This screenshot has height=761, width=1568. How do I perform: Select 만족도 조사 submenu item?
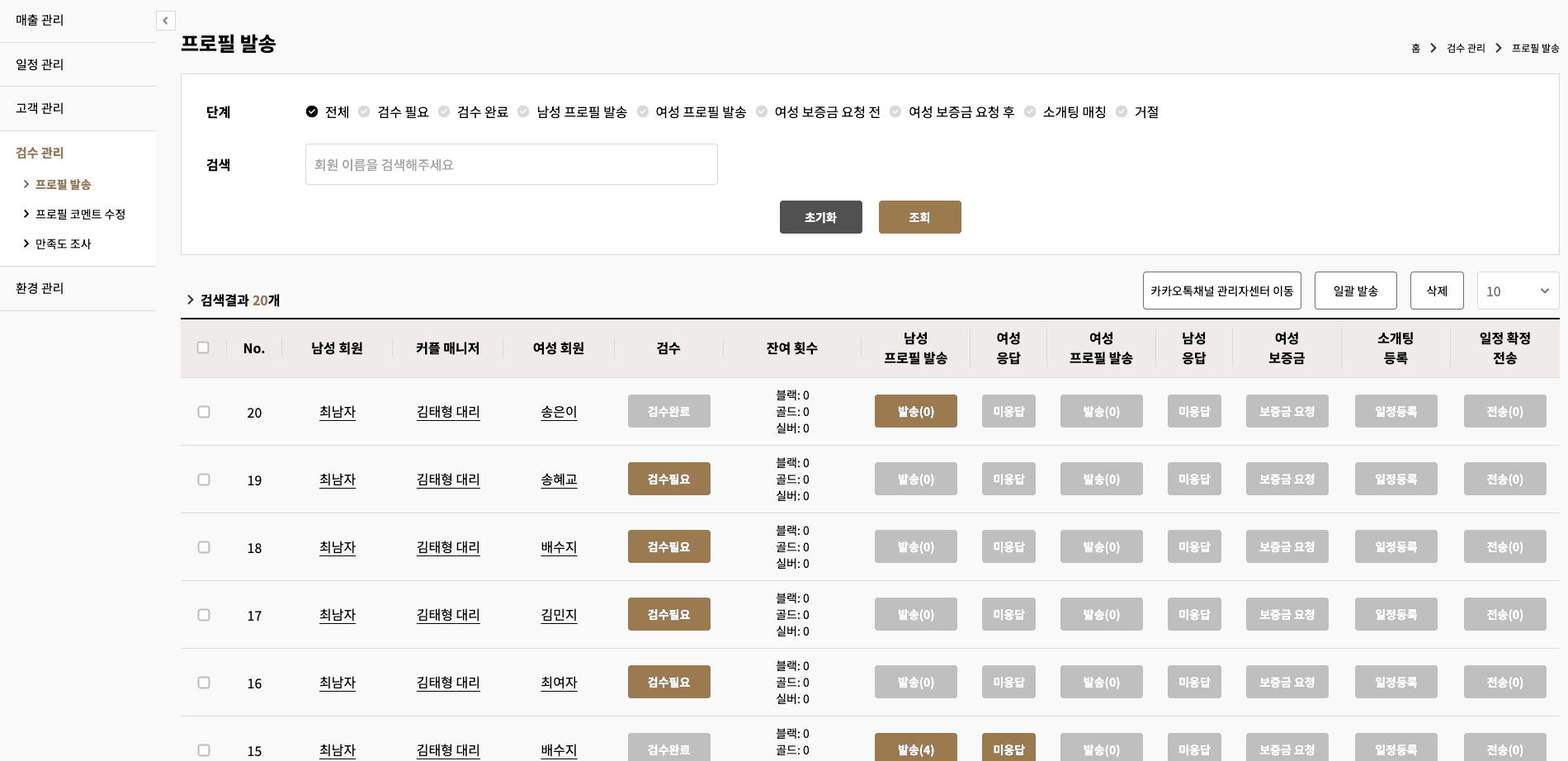pyautogui.click(x=63, y=243)
